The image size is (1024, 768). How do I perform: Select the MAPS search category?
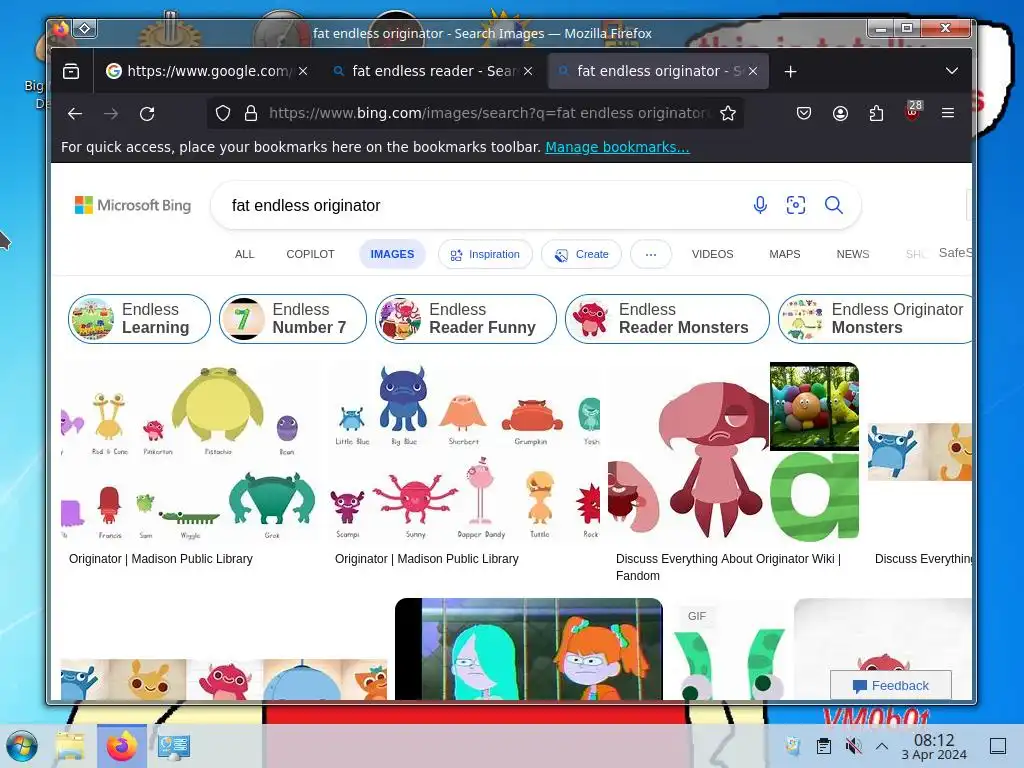coord(784,254)
